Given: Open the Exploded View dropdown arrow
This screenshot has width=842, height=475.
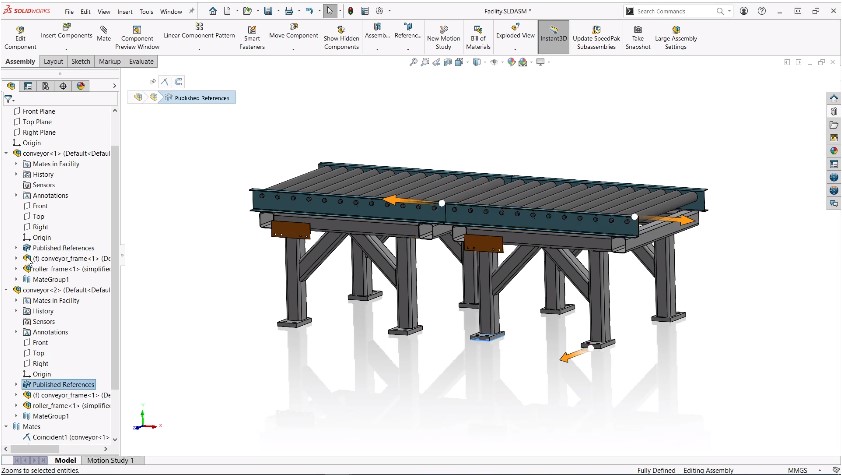Looking at the screenshot, I should (x=515, y=47).
